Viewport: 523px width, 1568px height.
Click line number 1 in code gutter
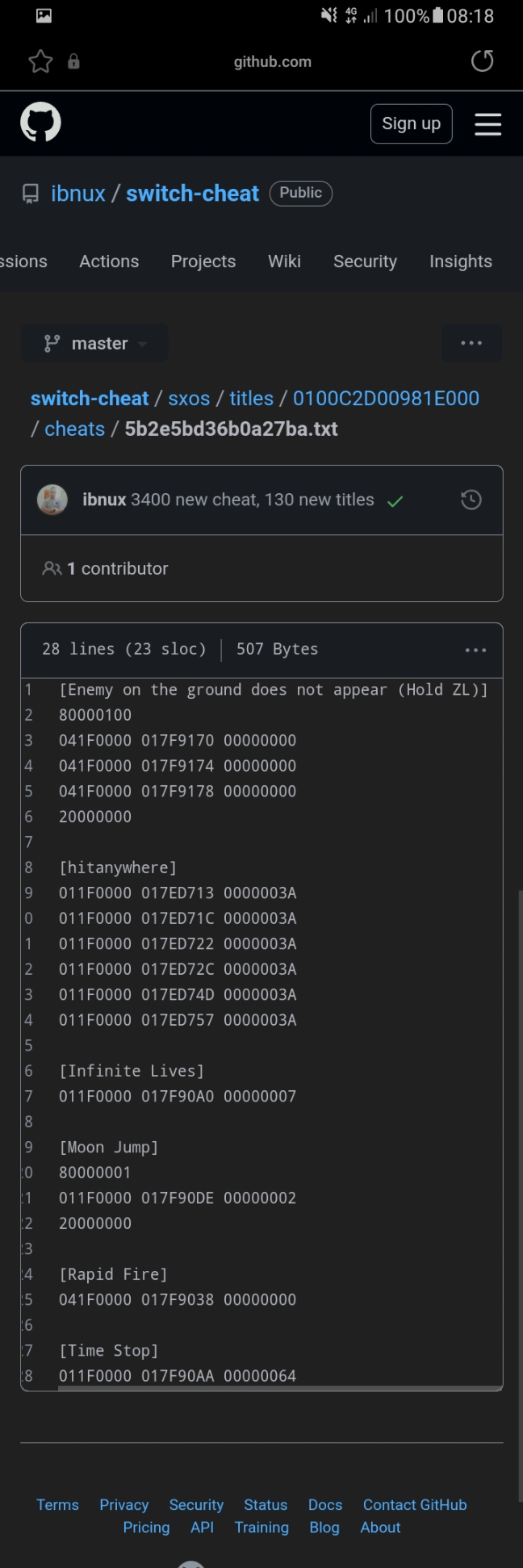point(28,690)
